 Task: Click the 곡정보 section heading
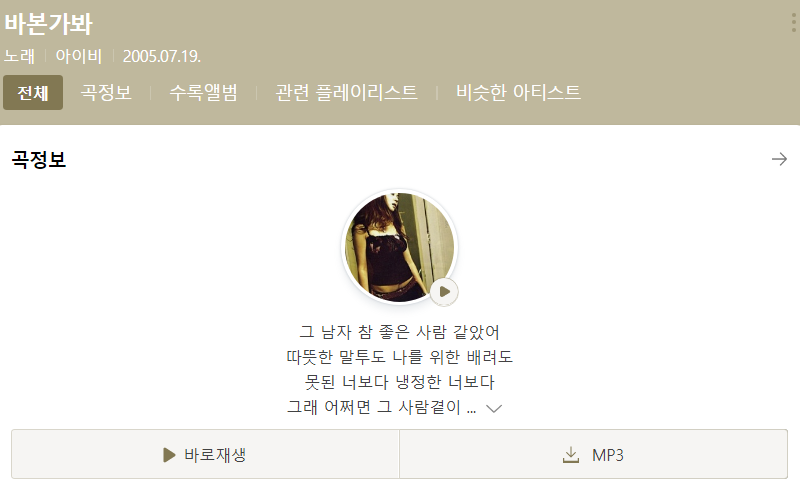tap(39, 160)
